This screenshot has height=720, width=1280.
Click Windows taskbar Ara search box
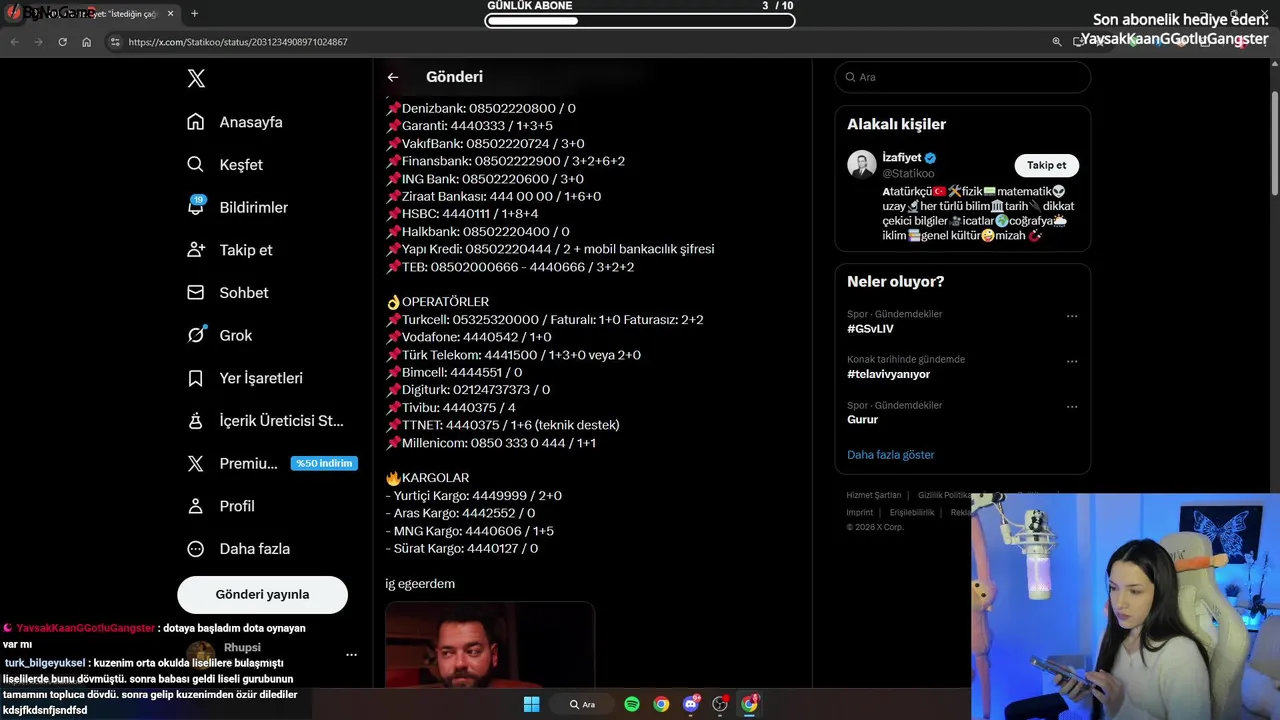[582, 704]
